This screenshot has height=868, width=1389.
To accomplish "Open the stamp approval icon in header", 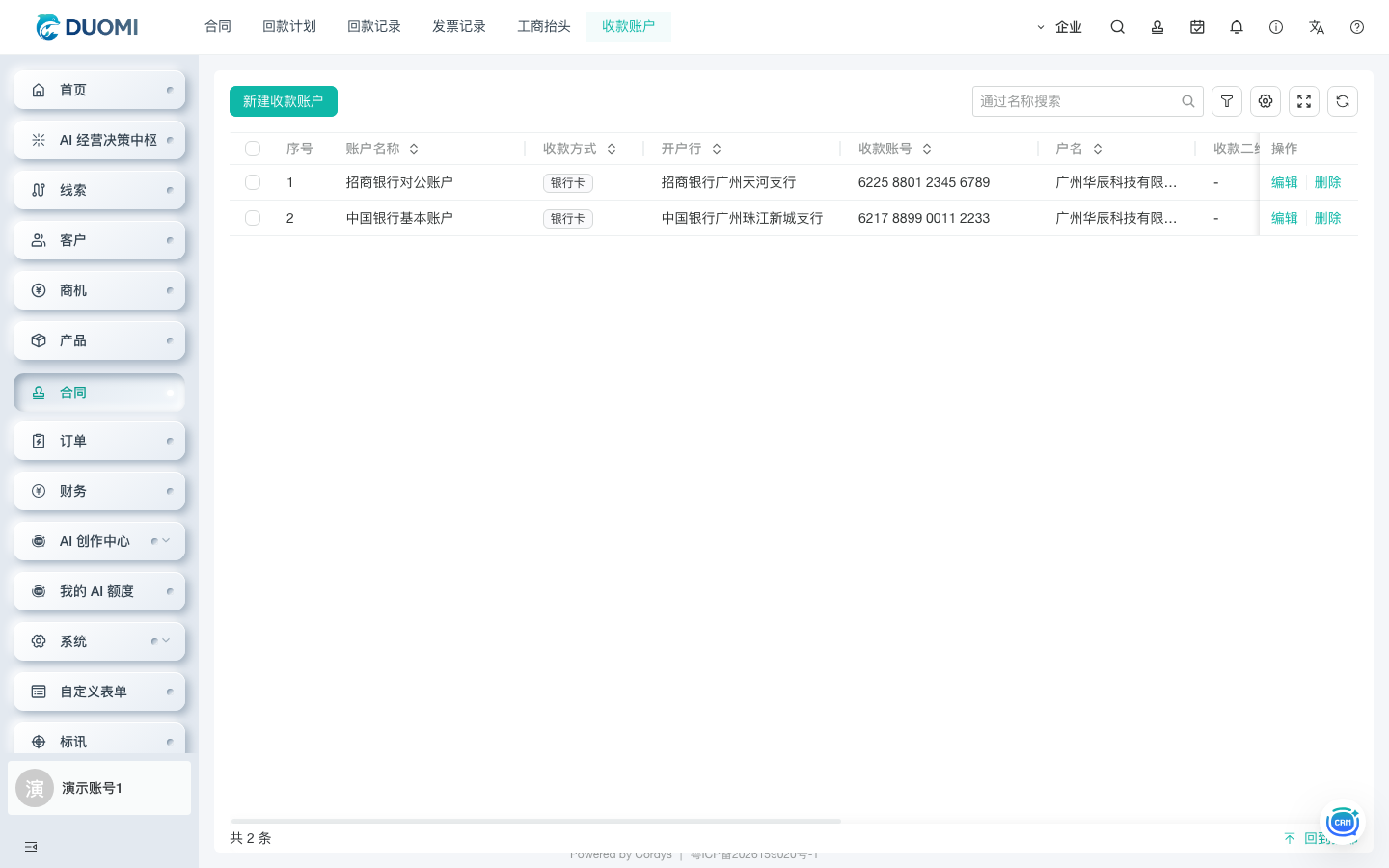I will [1157, 27].
